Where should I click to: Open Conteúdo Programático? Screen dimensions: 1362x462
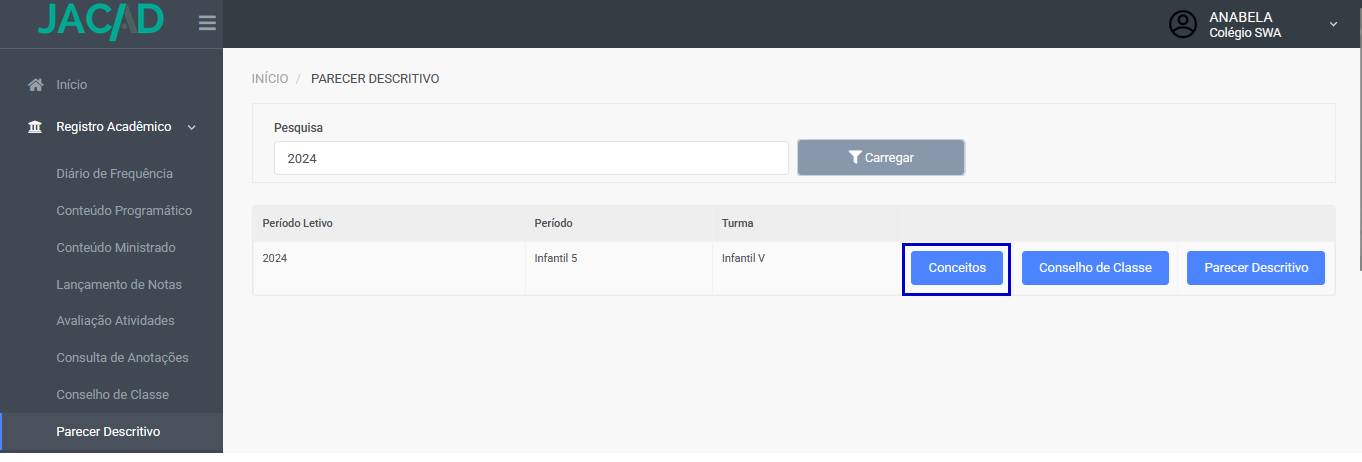(x=124, y=211)
